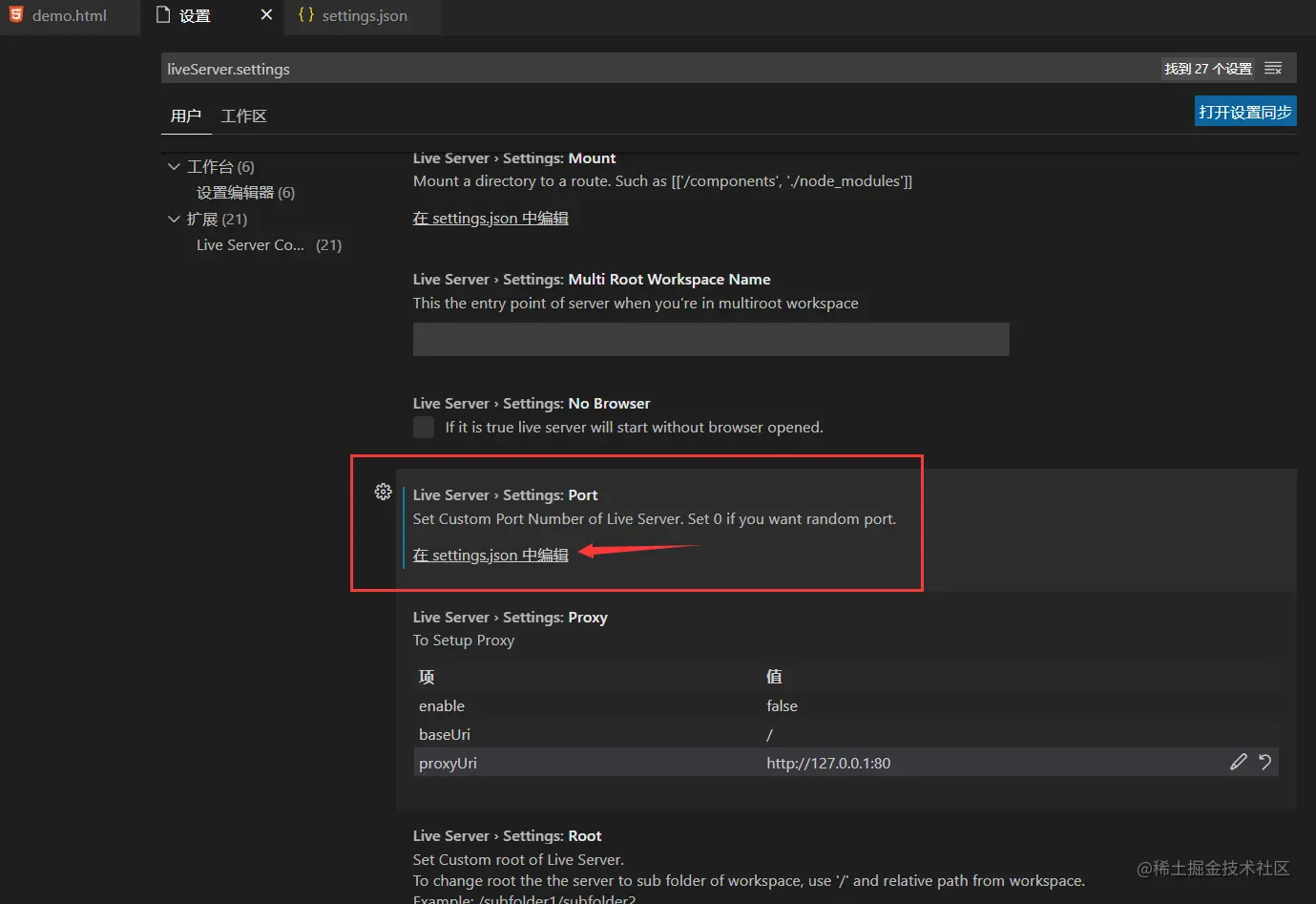Image resolution: width=1316 pixels, height=904 pixels.
Task: Toggle the No Browser checkbox
Action: coord(424,427)
